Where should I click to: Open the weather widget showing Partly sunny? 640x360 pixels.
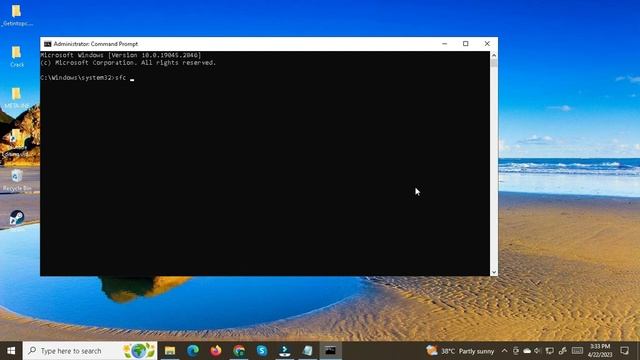[x=460, y=351]
